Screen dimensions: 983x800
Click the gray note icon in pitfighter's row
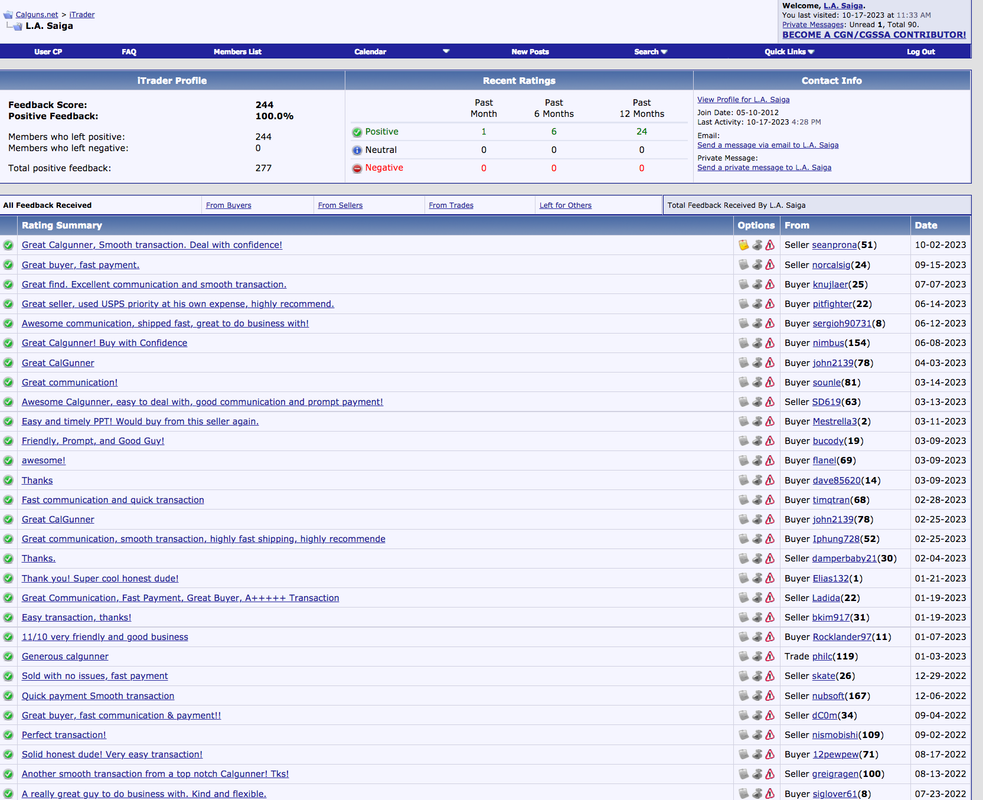click(744, 303)
